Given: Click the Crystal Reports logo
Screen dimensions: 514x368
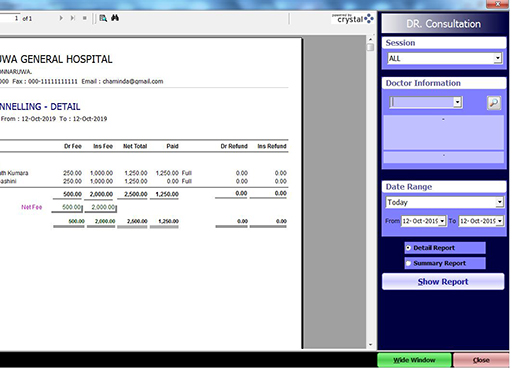Looking at the screenshot, I should click(352, 19).
